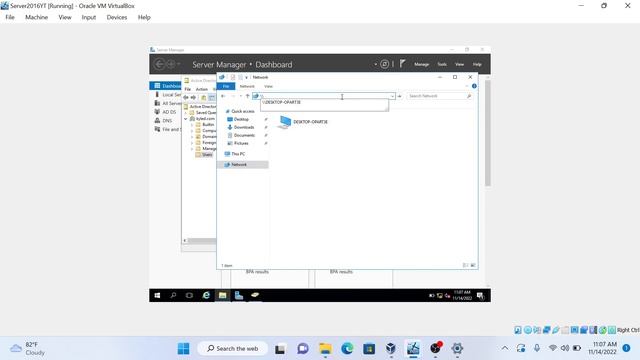Viewport: 640px width, 360px height.
Task: Click the guest taskbar search icon
Action: click(x=173, y=295)
